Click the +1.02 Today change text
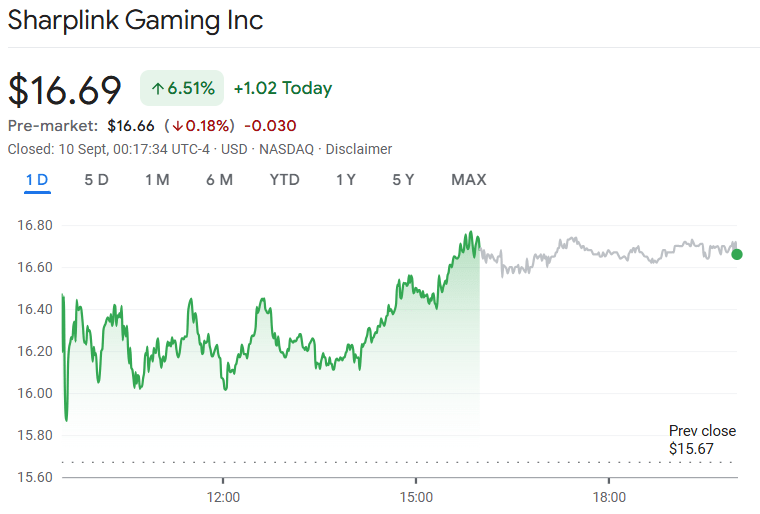The image size is (760, 514). [282, 88]
